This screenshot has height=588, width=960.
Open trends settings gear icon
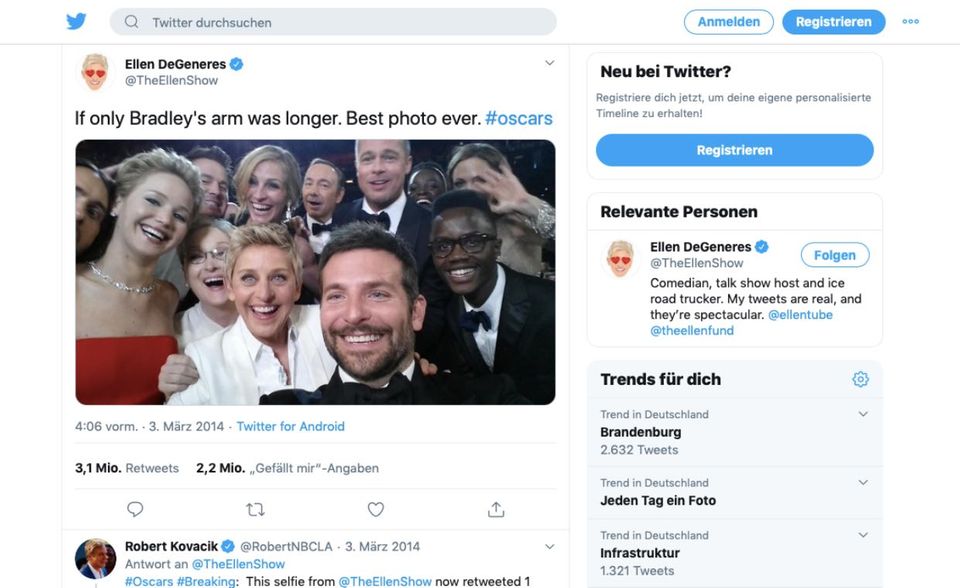tap(860, 379)
